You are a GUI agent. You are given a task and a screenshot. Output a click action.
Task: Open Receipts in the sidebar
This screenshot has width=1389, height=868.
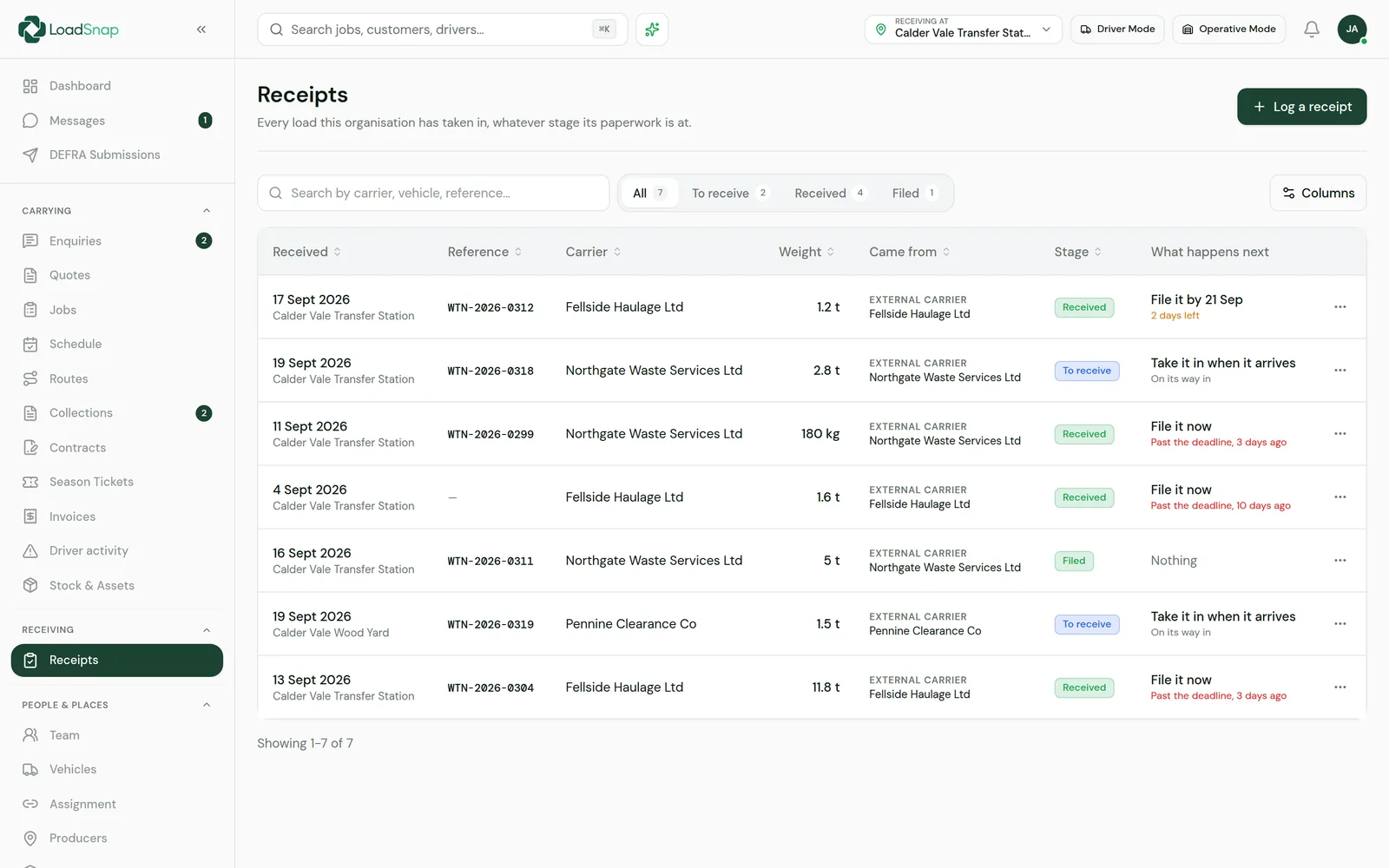pos(117,661)
